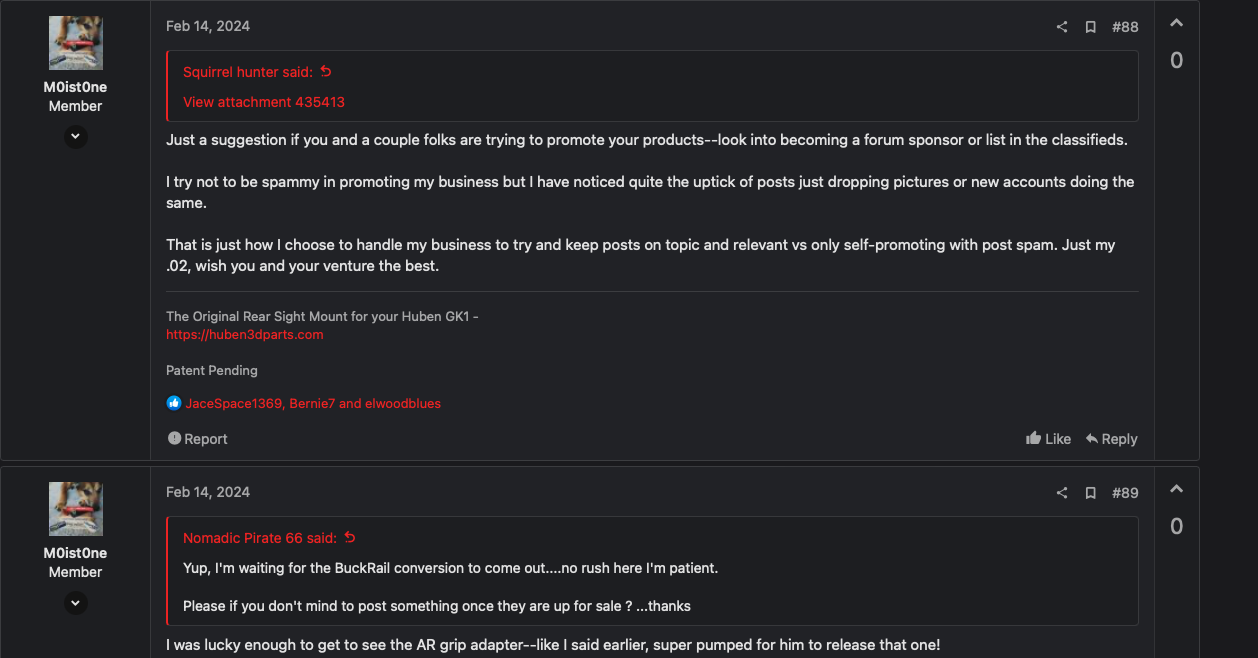The width and height of the screenshot is (1258, 658).
Task: Jump to Nomadic Pirate 66's quoted post arrow
Action: click(x=350, y=538)
